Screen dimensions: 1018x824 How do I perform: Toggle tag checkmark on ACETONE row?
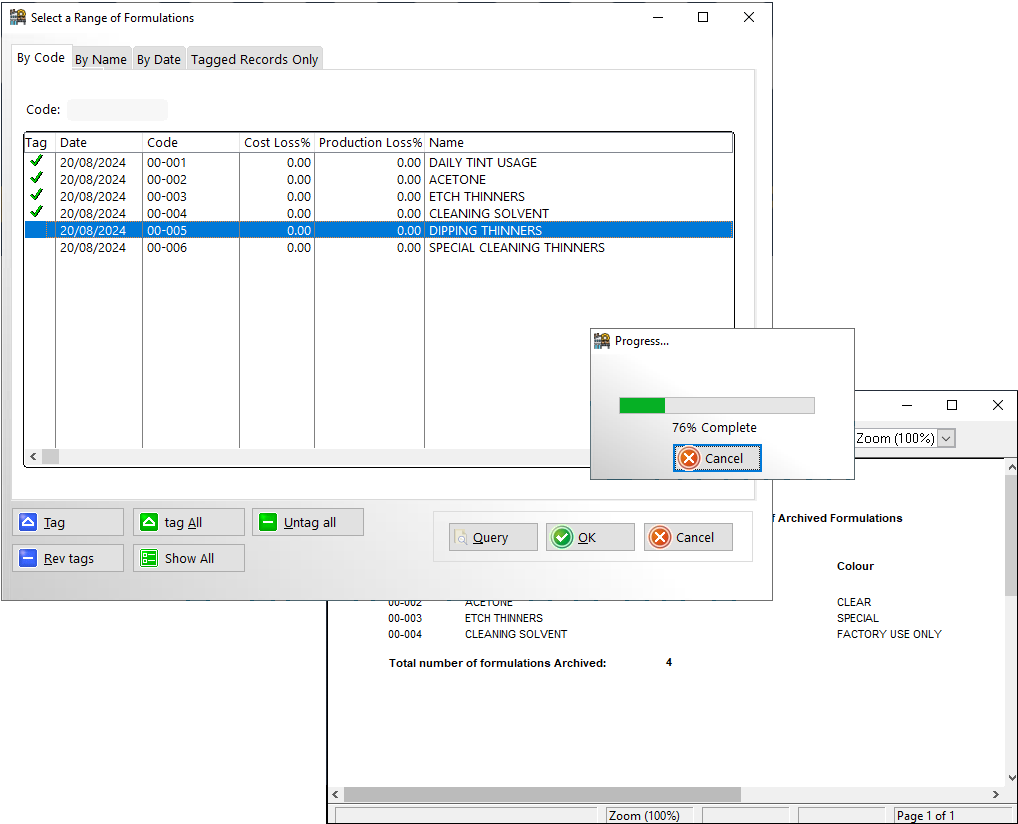(x=37, y=178)
